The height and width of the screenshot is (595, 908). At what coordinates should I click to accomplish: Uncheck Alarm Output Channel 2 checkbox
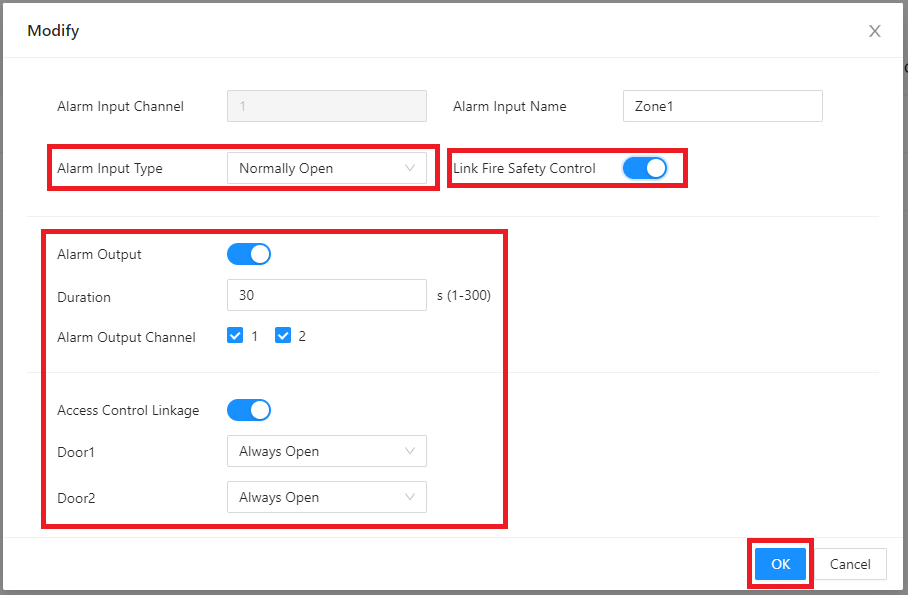tap(283, 335)
